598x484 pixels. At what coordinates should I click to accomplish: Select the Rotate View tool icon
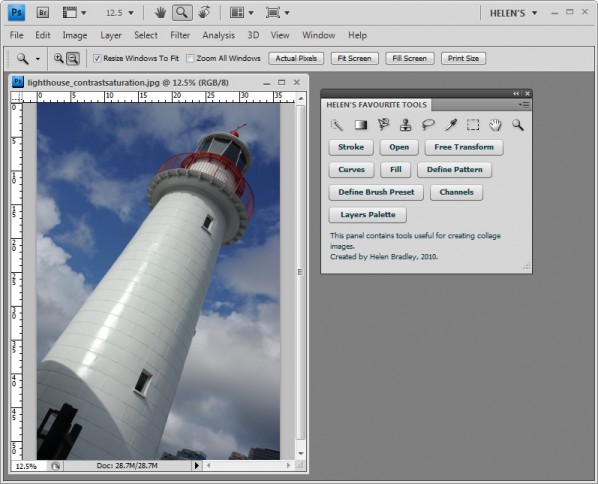(204, 13)
